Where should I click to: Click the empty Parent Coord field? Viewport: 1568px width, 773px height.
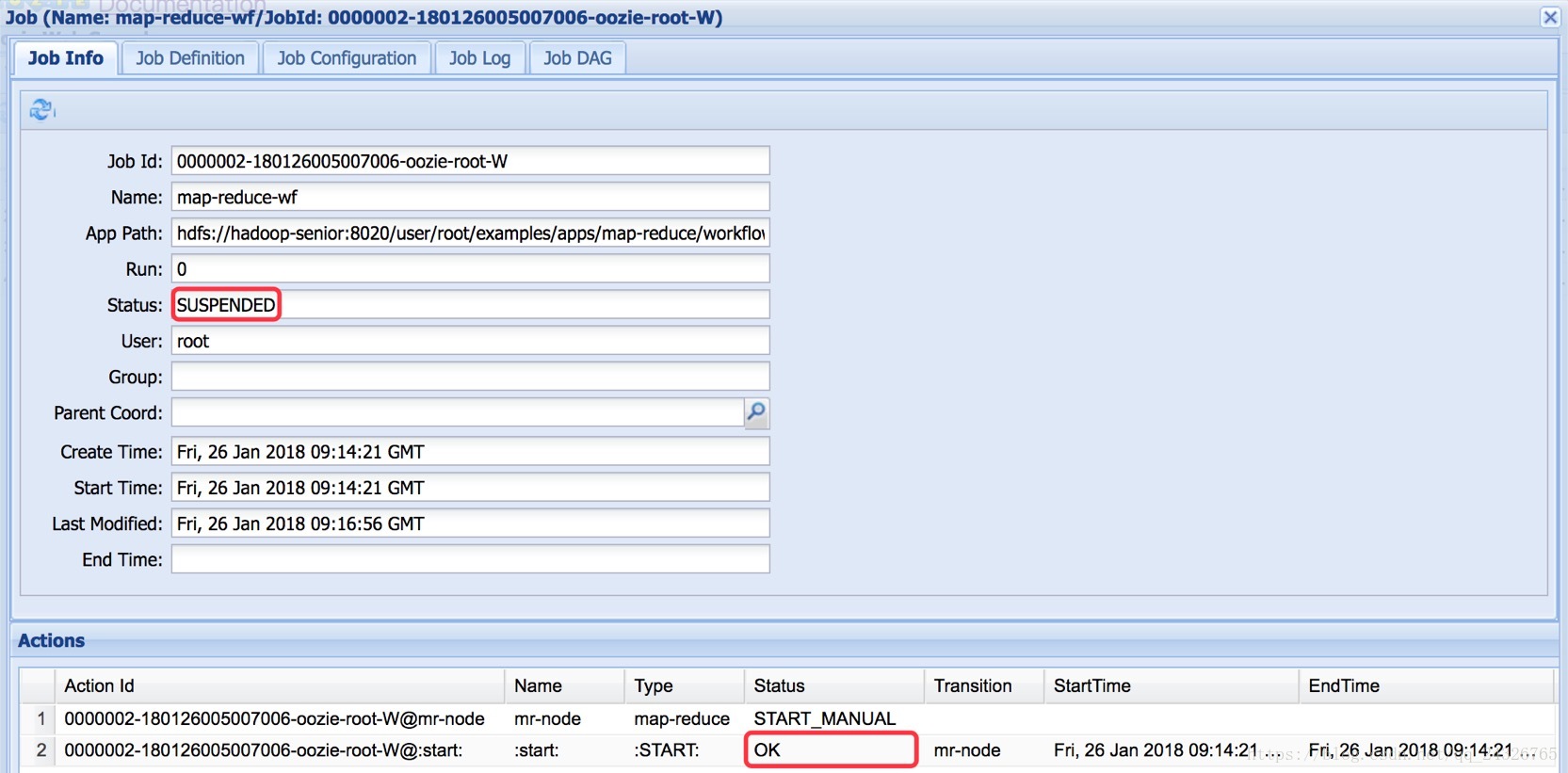(458, 412)
